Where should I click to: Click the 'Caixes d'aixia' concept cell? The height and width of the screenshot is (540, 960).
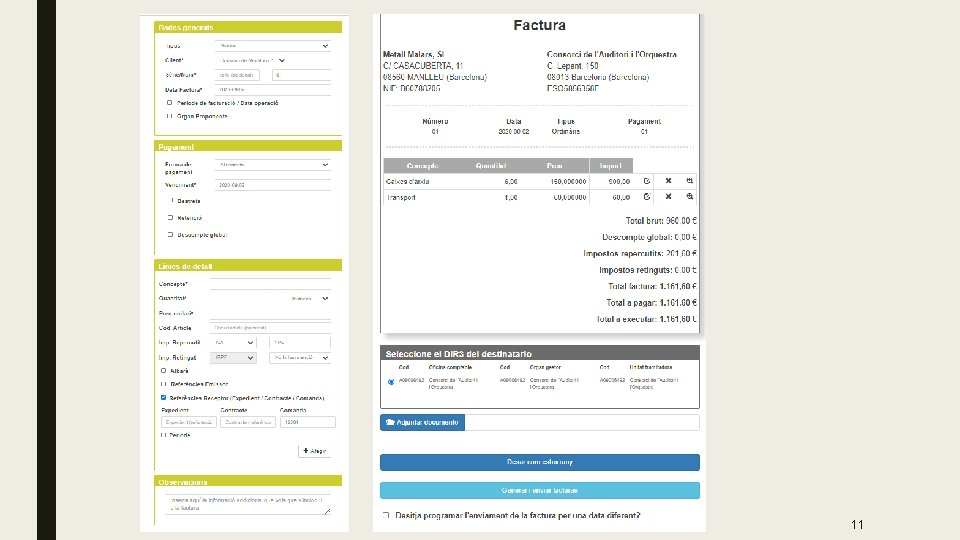pyautogui.click(x=408, y=182)
